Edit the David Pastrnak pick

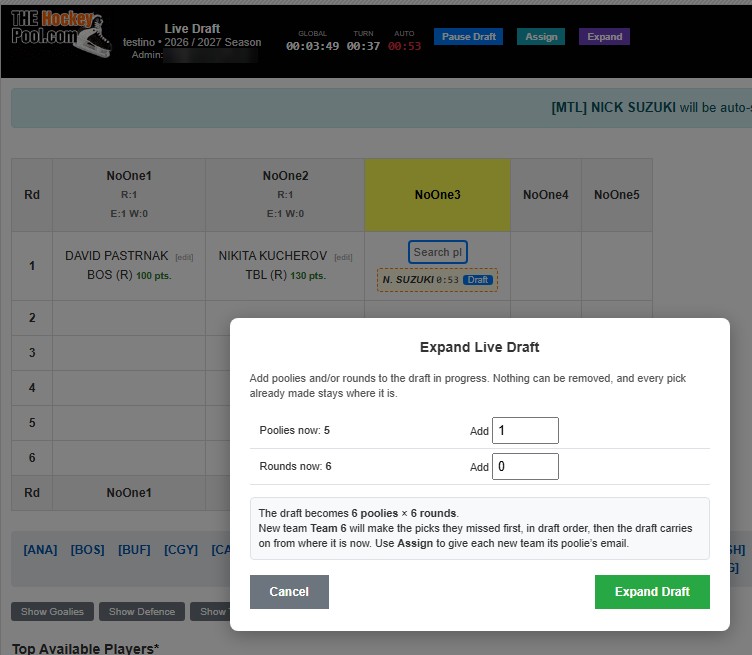click(x=184, y=257)
